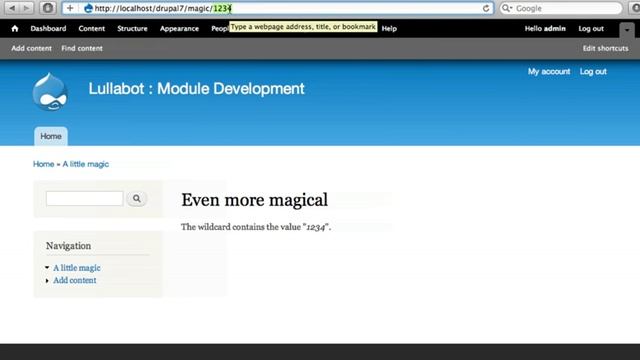
Task: Open the Hello admin user link
Action: [545, 29]
